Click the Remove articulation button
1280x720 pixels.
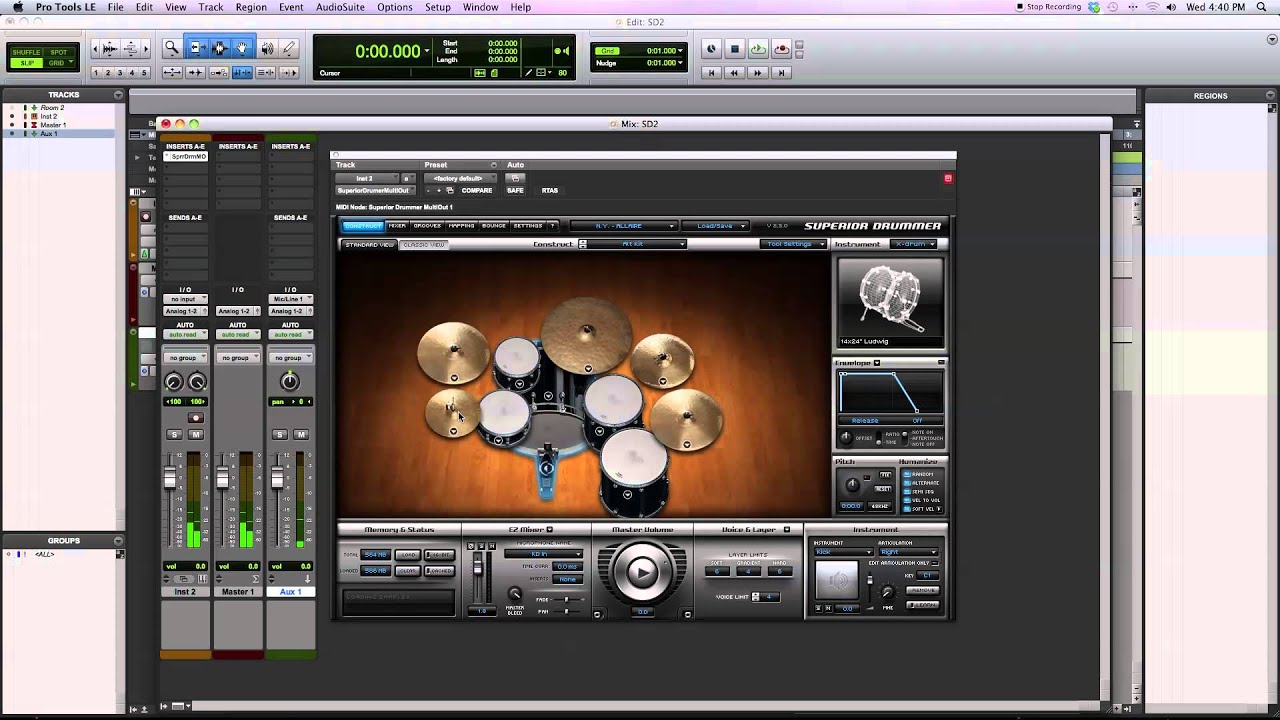(x=924, y=590)
